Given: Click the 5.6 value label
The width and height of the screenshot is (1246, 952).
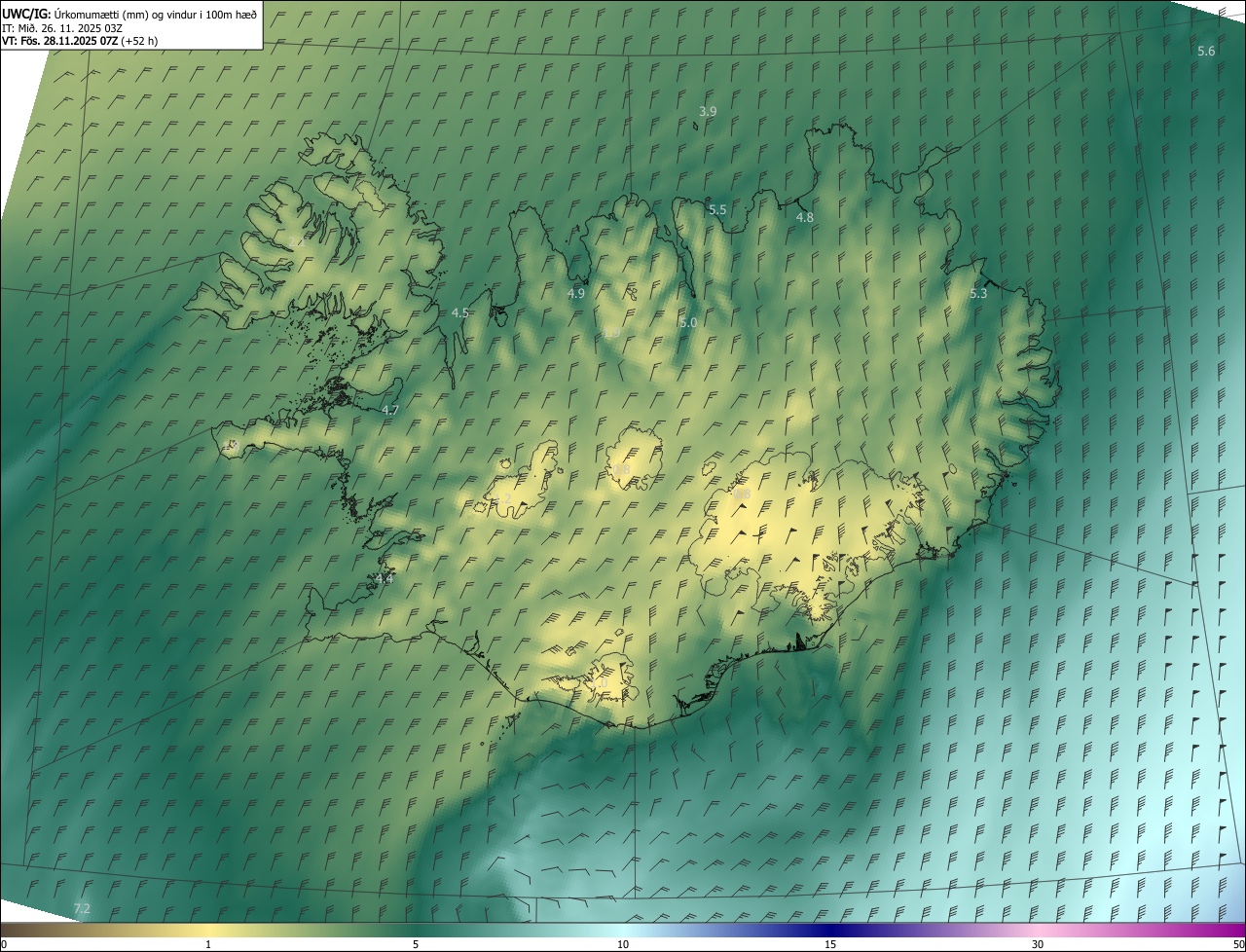Looking at the screenshot, I should pyautogui.click(x=1206, y=51).
